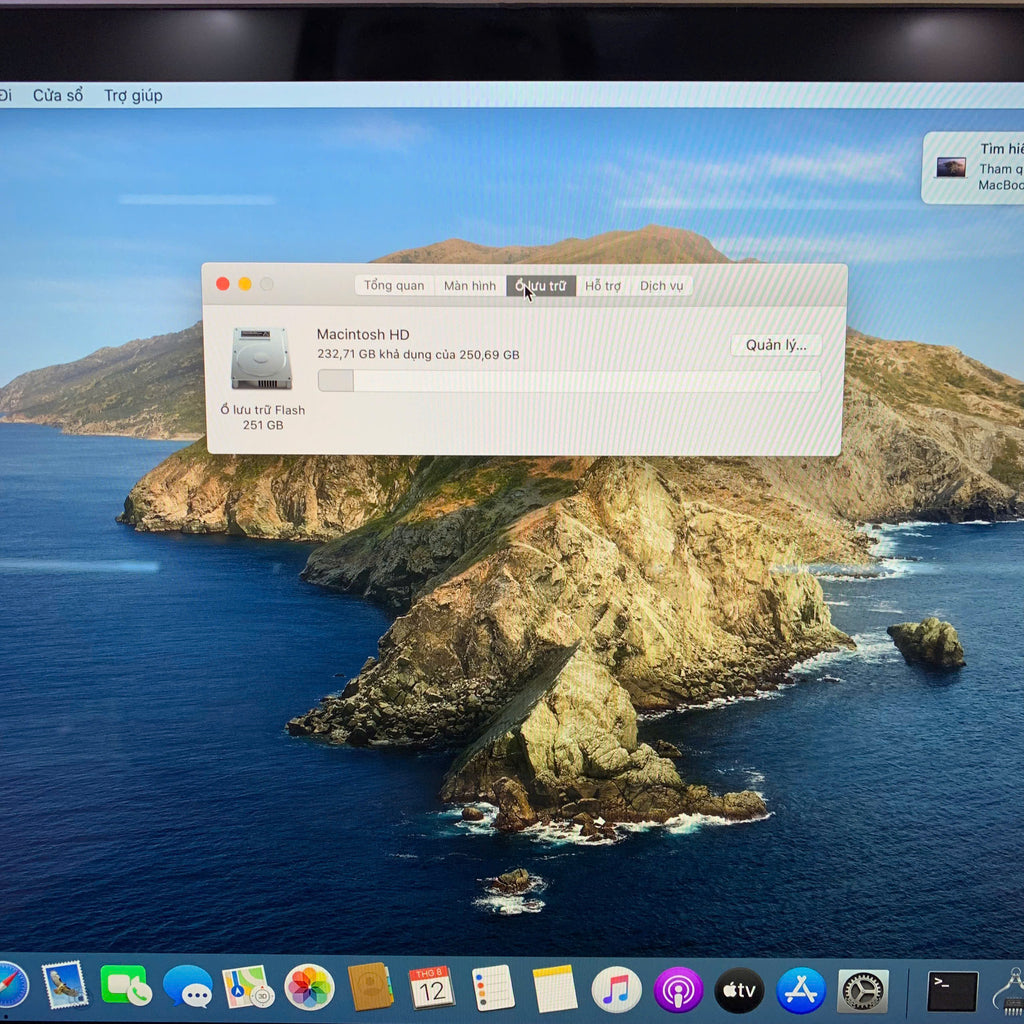Switch to the Hỗ trợ tab
The height and width of the screenshot is (1024, 1024).
pyautogui.click(x=603, y=285)
